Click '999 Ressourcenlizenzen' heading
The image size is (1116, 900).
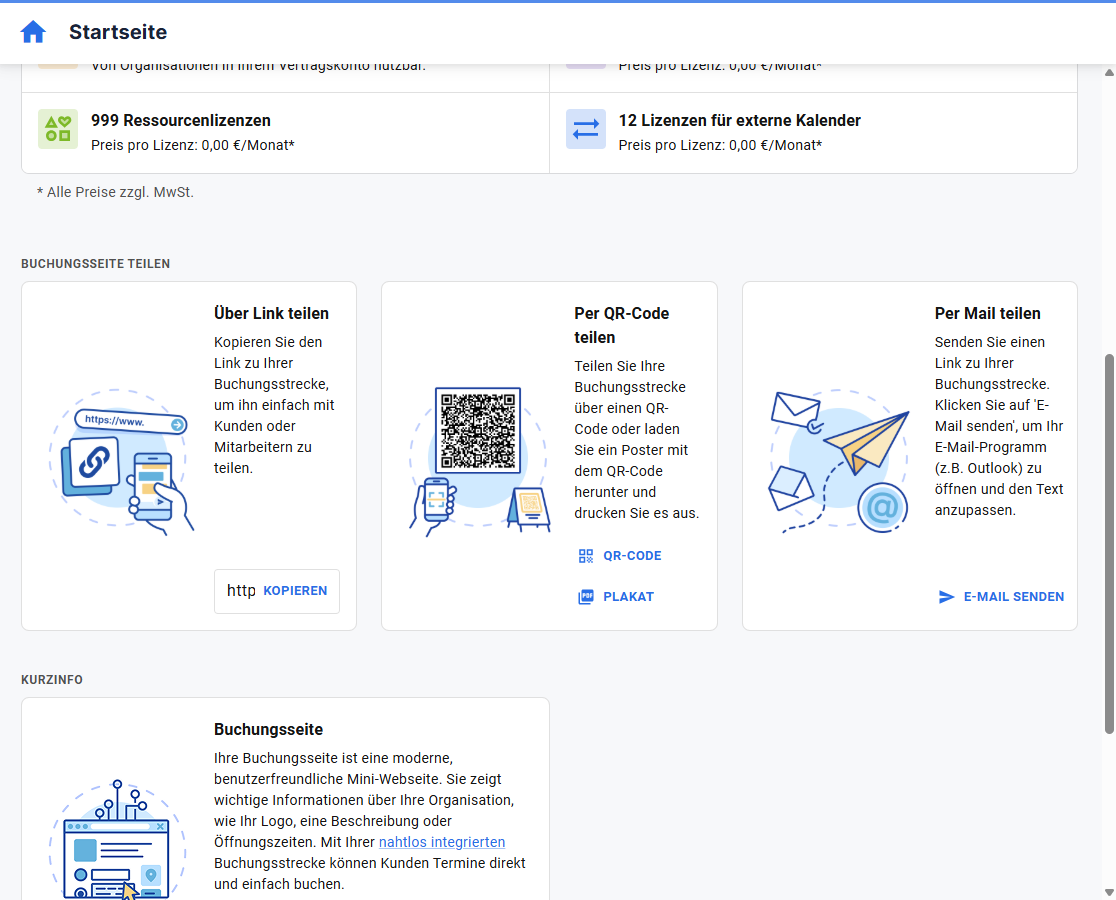[x=181, y=120]
